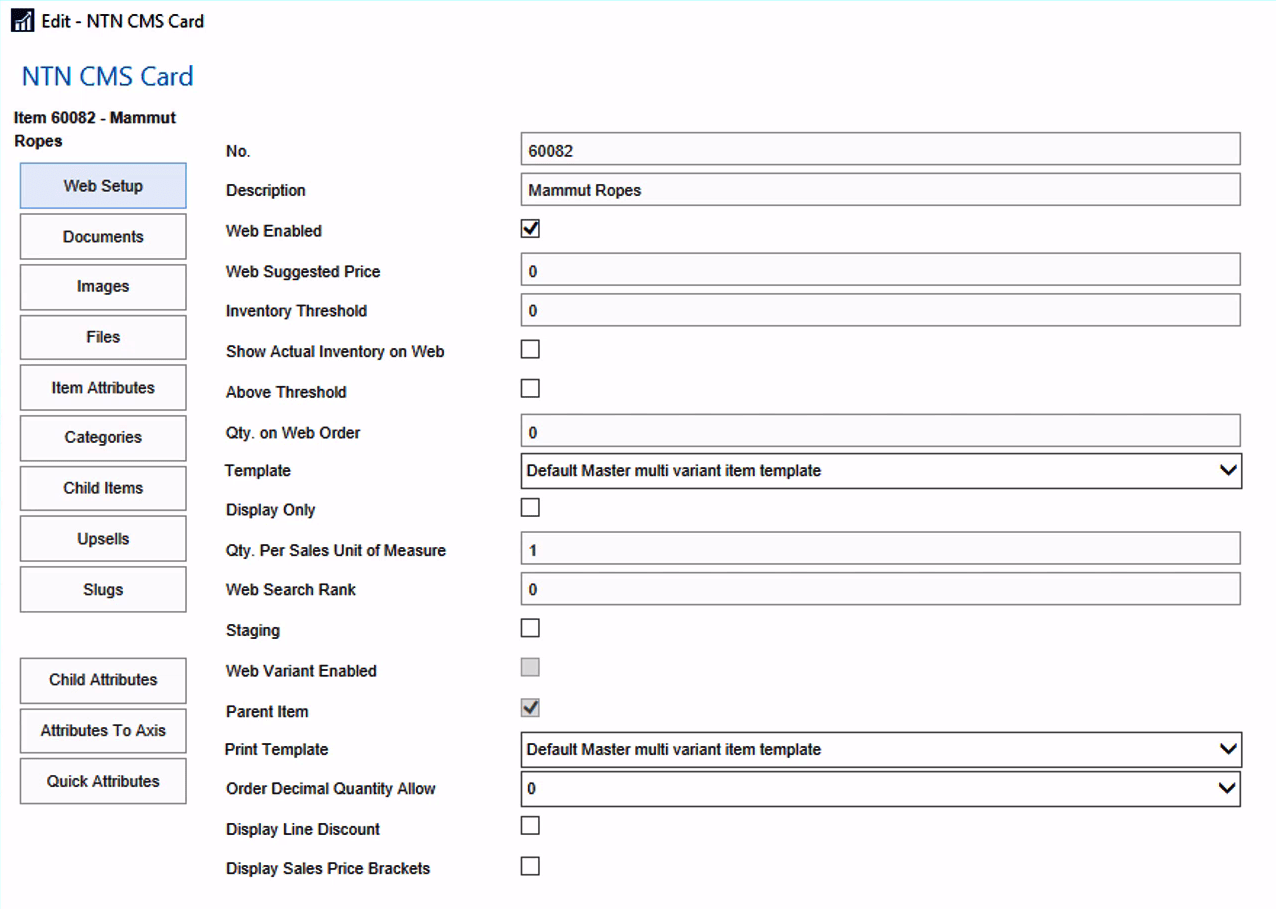
Task: Open the Slugs section
Action: click(102, 589)
